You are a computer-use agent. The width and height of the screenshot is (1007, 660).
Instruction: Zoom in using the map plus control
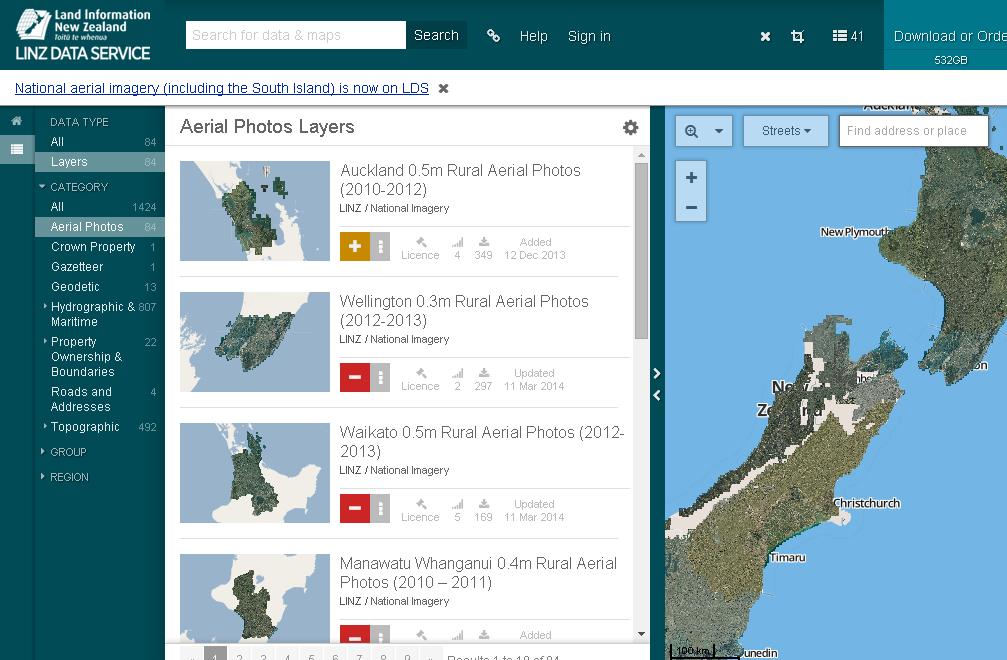[690, 175]
